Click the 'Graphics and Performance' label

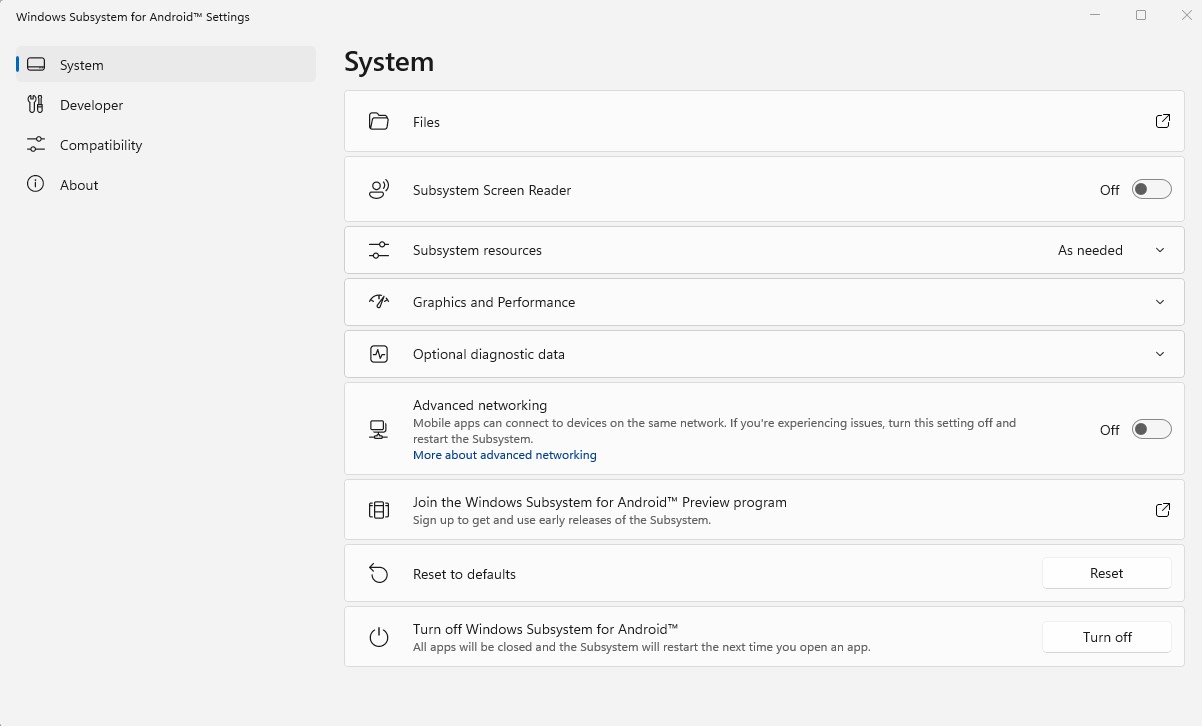494,302
